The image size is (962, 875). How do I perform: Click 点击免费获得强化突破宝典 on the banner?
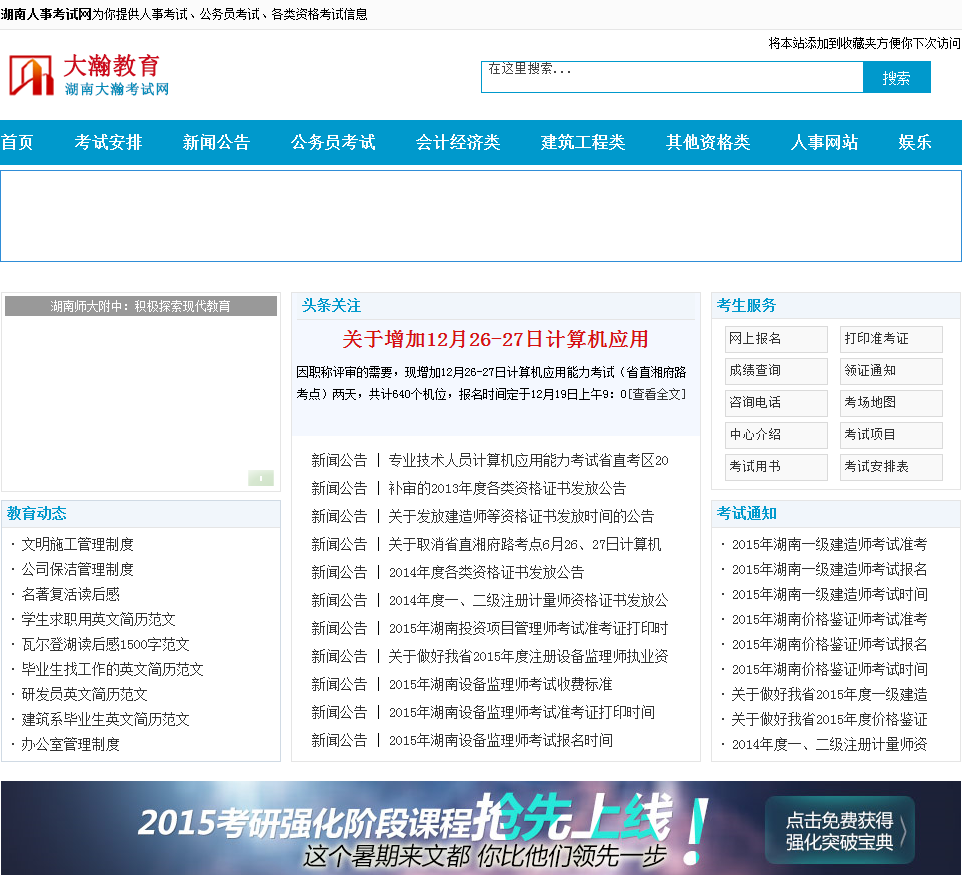coord(839,830)
